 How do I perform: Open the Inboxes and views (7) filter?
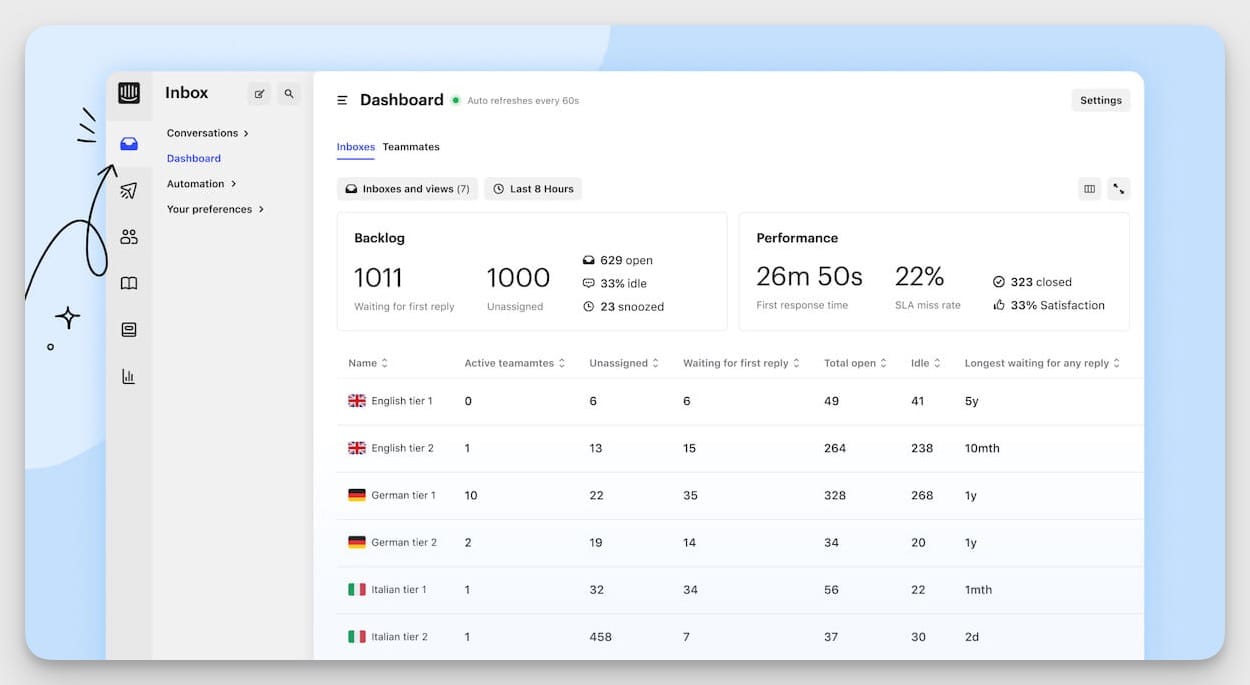(x=407, y=188)
